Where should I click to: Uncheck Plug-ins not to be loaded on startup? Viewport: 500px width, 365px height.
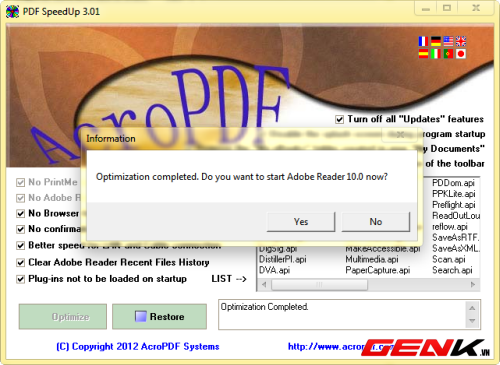21,279
